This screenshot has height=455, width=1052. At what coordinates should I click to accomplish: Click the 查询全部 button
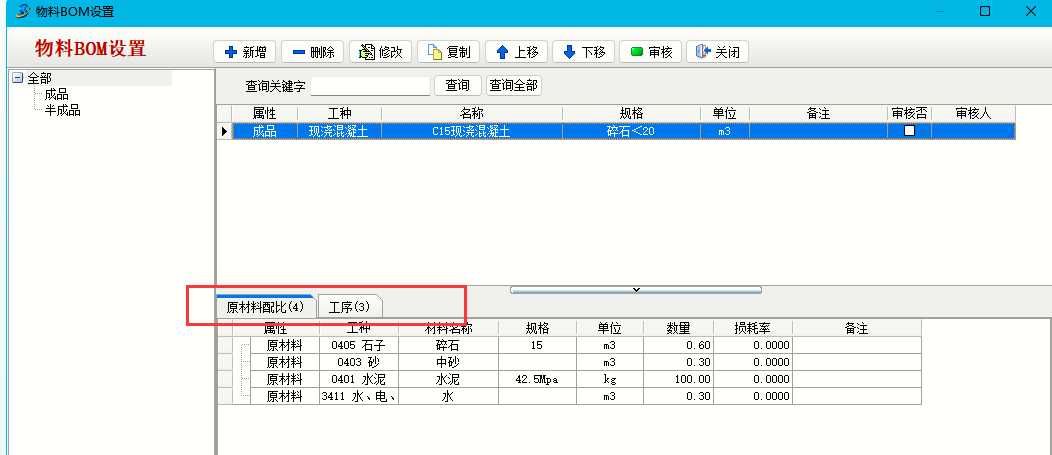point(514,86)
